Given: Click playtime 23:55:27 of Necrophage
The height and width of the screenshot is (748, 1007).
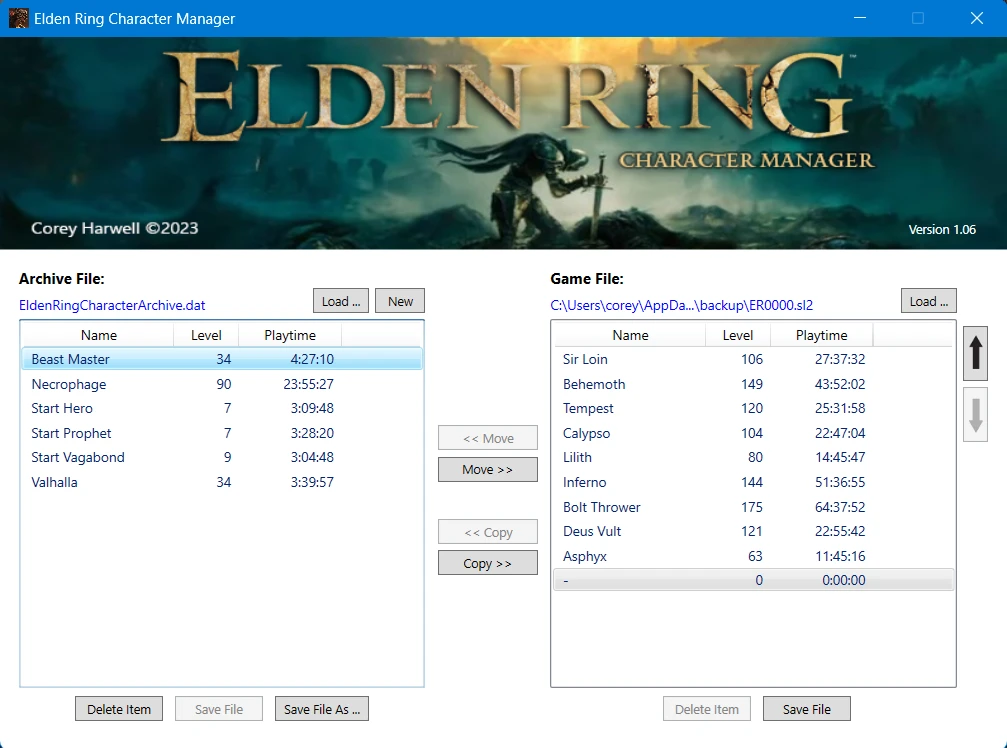Looking at the screenshot, I should (x=308, y=384).
